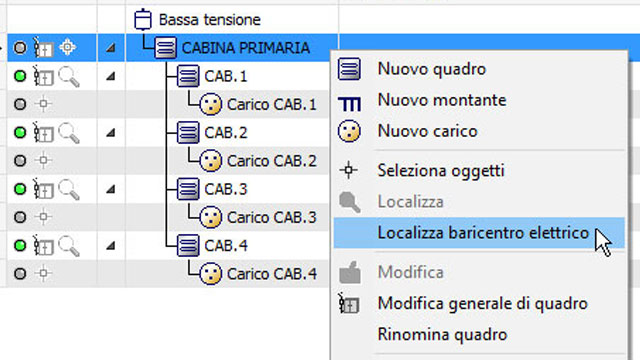This screenshot has height=360, width=640.
Task: Click crosshair select icon in Carico CAB.2 row
Action: (x=43, y=161)
